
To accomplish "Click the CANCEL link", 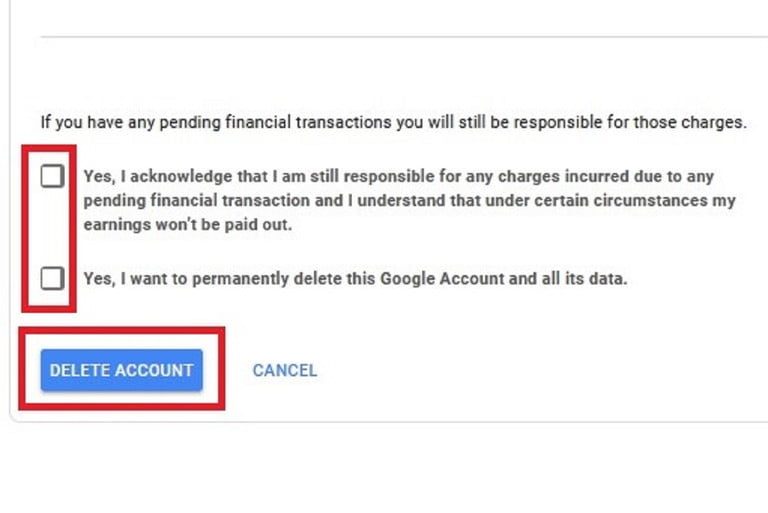I will [284, 370].
